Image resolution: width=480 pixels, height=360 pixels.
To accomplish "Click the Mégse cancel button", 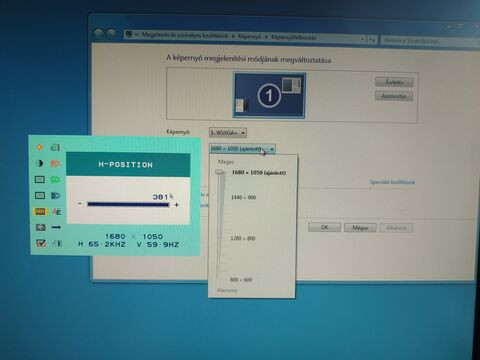I will point(360,228).
